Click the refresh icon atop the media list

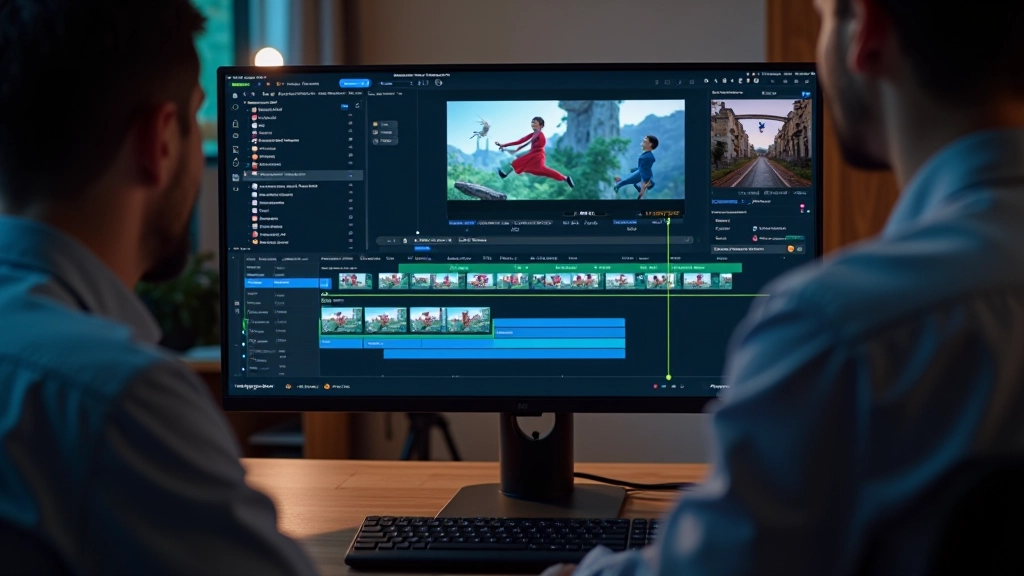[x=357, y=106]
